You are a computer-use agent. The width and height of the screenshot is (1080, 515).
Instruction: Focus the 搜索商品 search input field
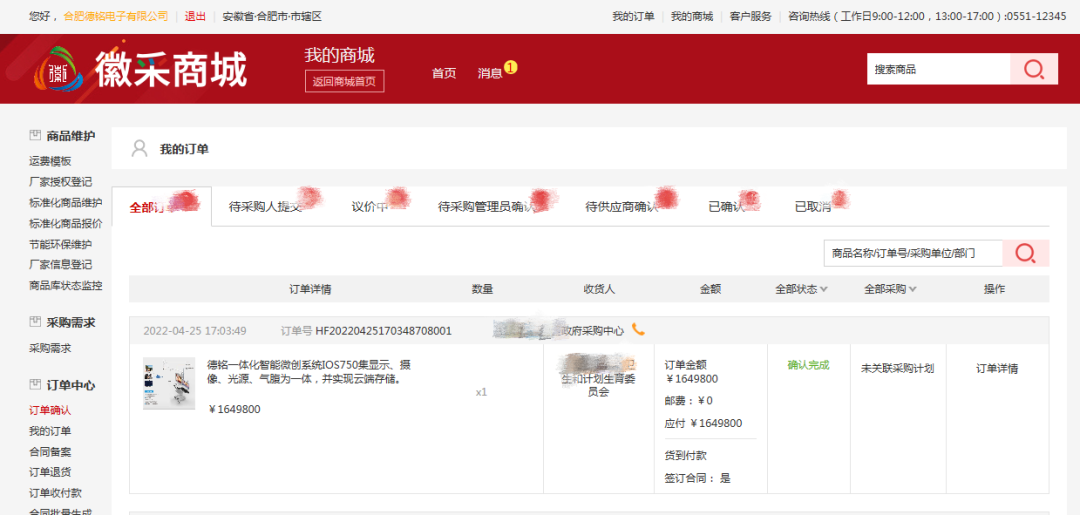tap(937, 70)
